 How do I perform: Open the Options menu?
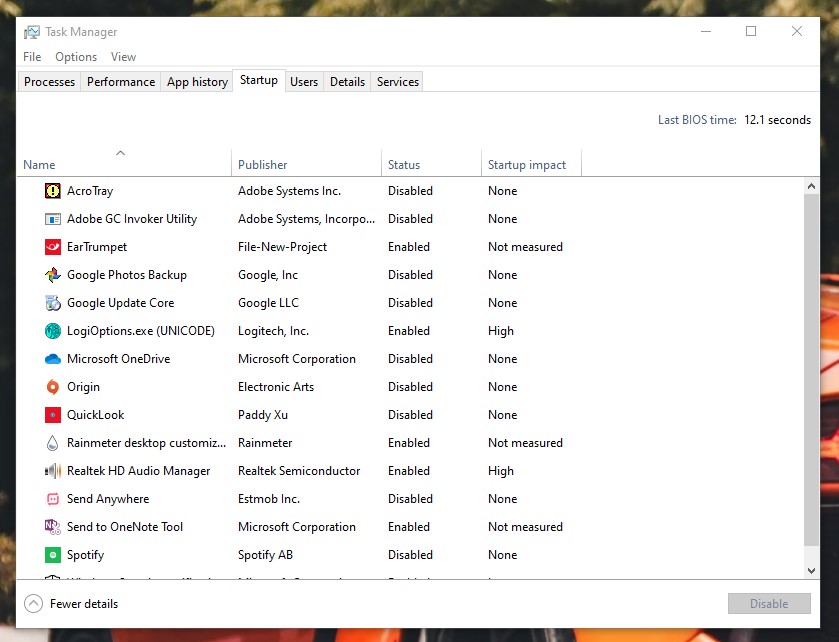point(76,57)
